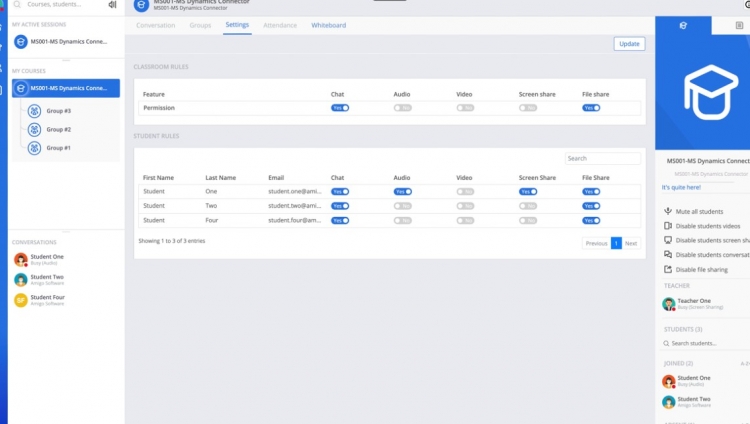Open Group #2 in the course tree

click(x=58, y=129)
